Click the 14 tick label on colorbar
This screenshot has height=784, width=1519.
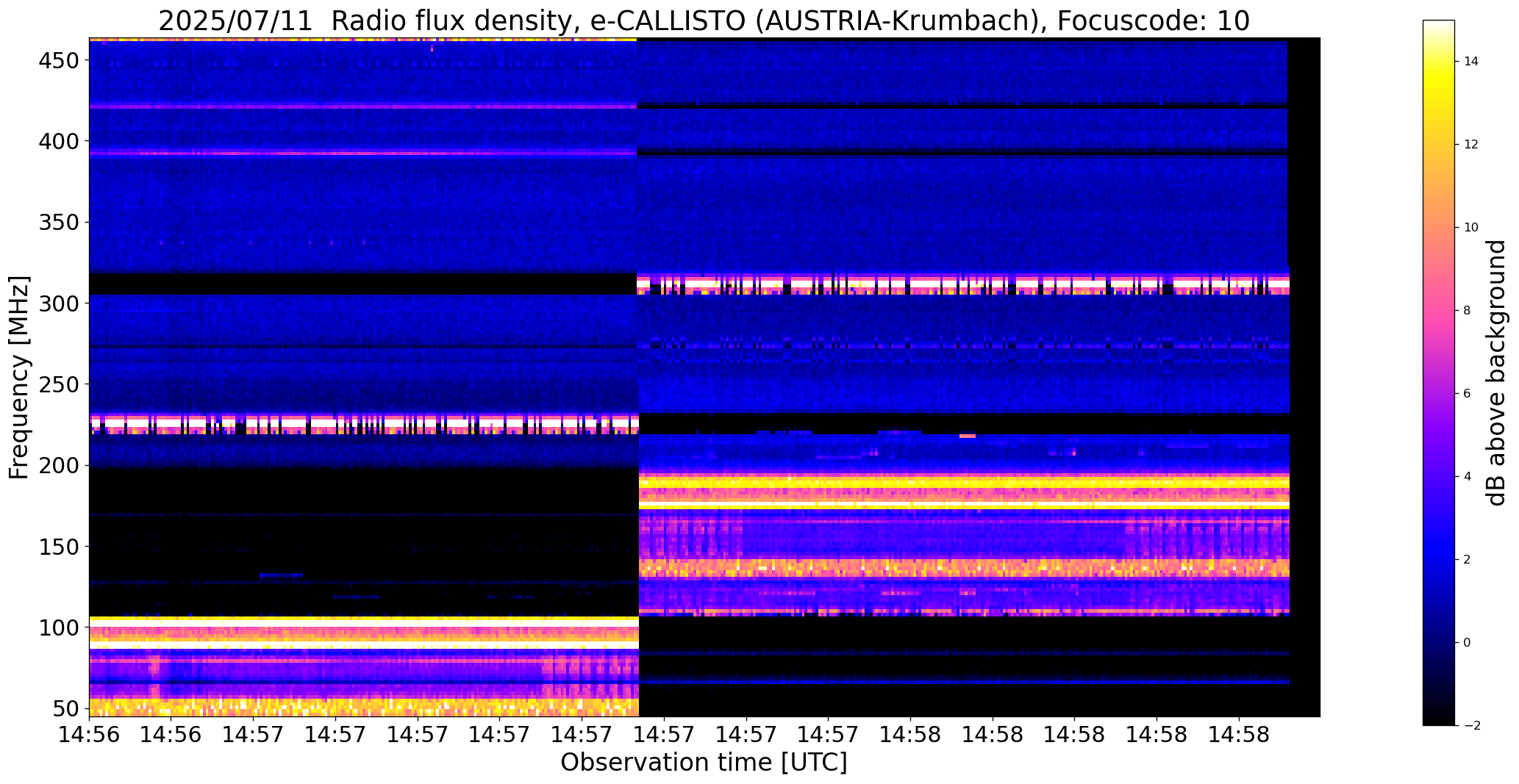click(1471, 62)
